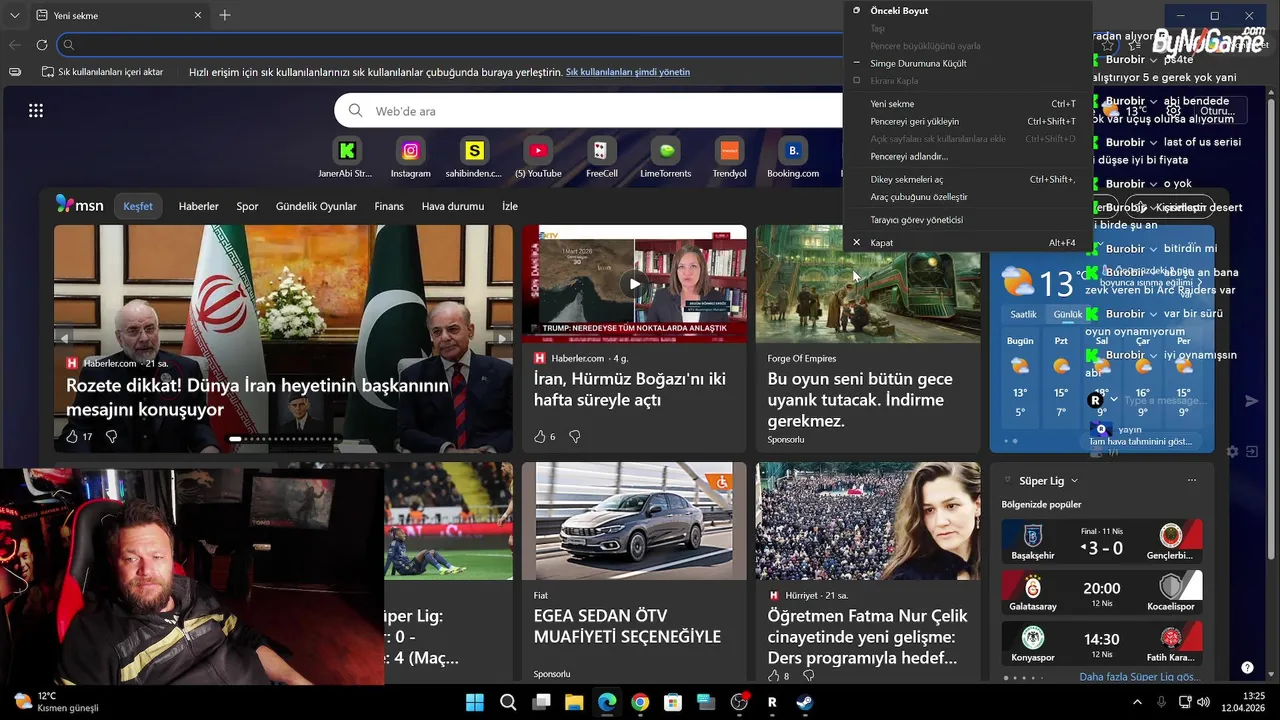
Task: Choose Önceki Boyut in window menu
Action: tap(967, 10)
